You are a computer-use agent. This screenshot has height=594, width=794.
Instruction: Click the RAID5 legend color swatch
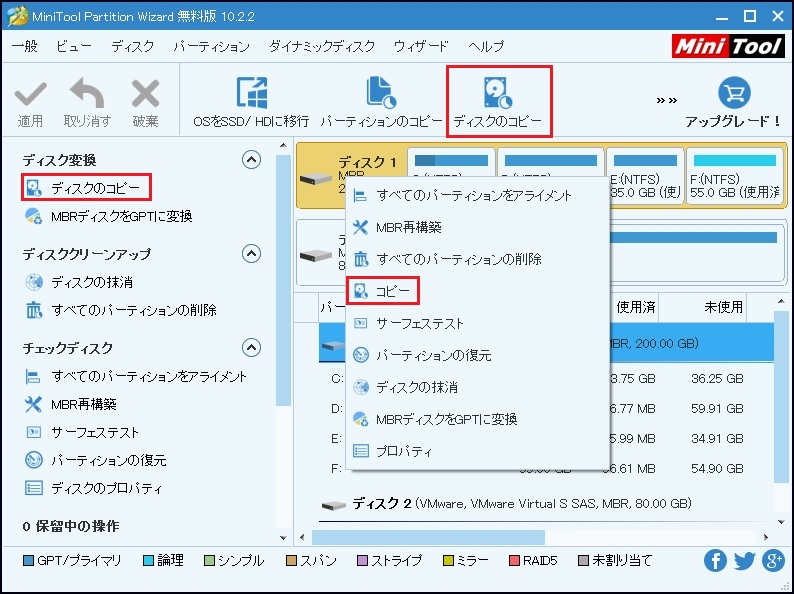pos(514,561)
